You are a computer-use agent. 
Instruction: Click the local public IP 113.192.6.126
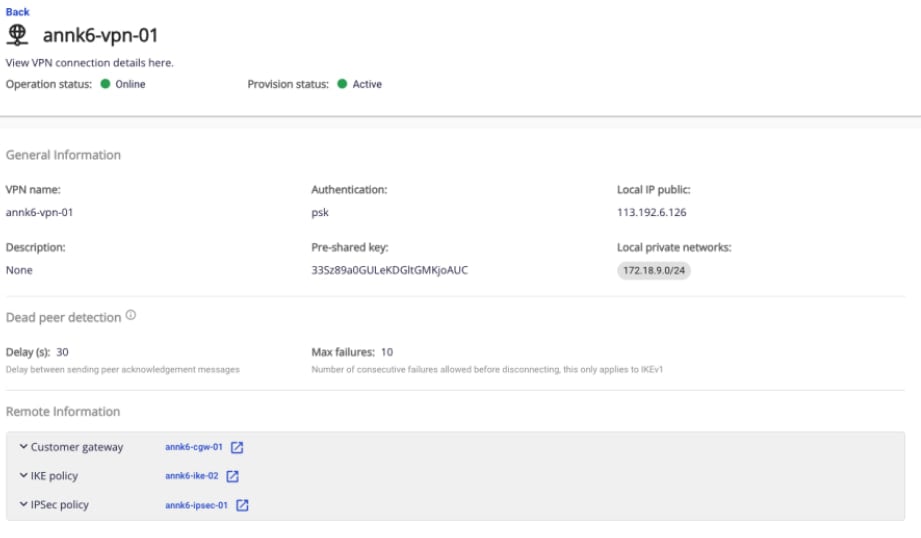pyautogui.click(x=652, y=212)
